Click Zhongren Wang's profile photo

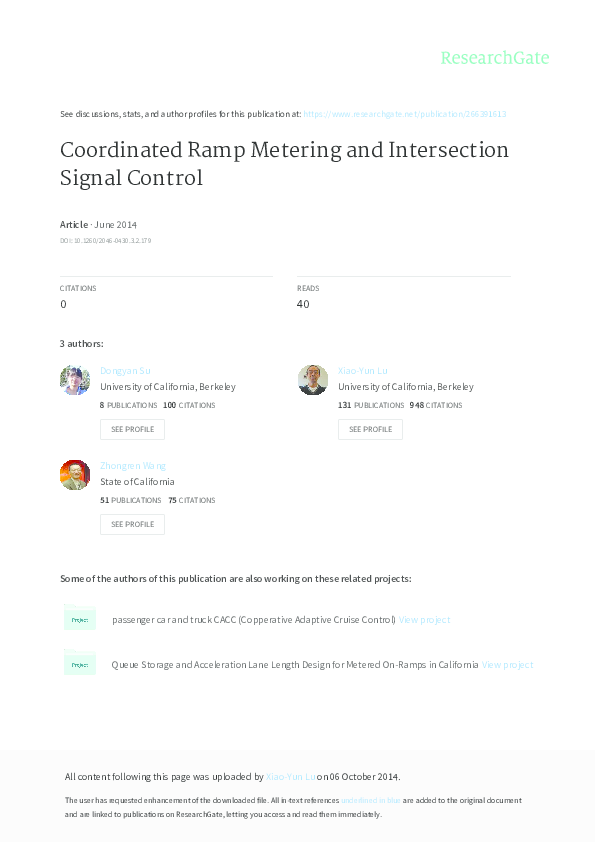[x=75, y=475]
